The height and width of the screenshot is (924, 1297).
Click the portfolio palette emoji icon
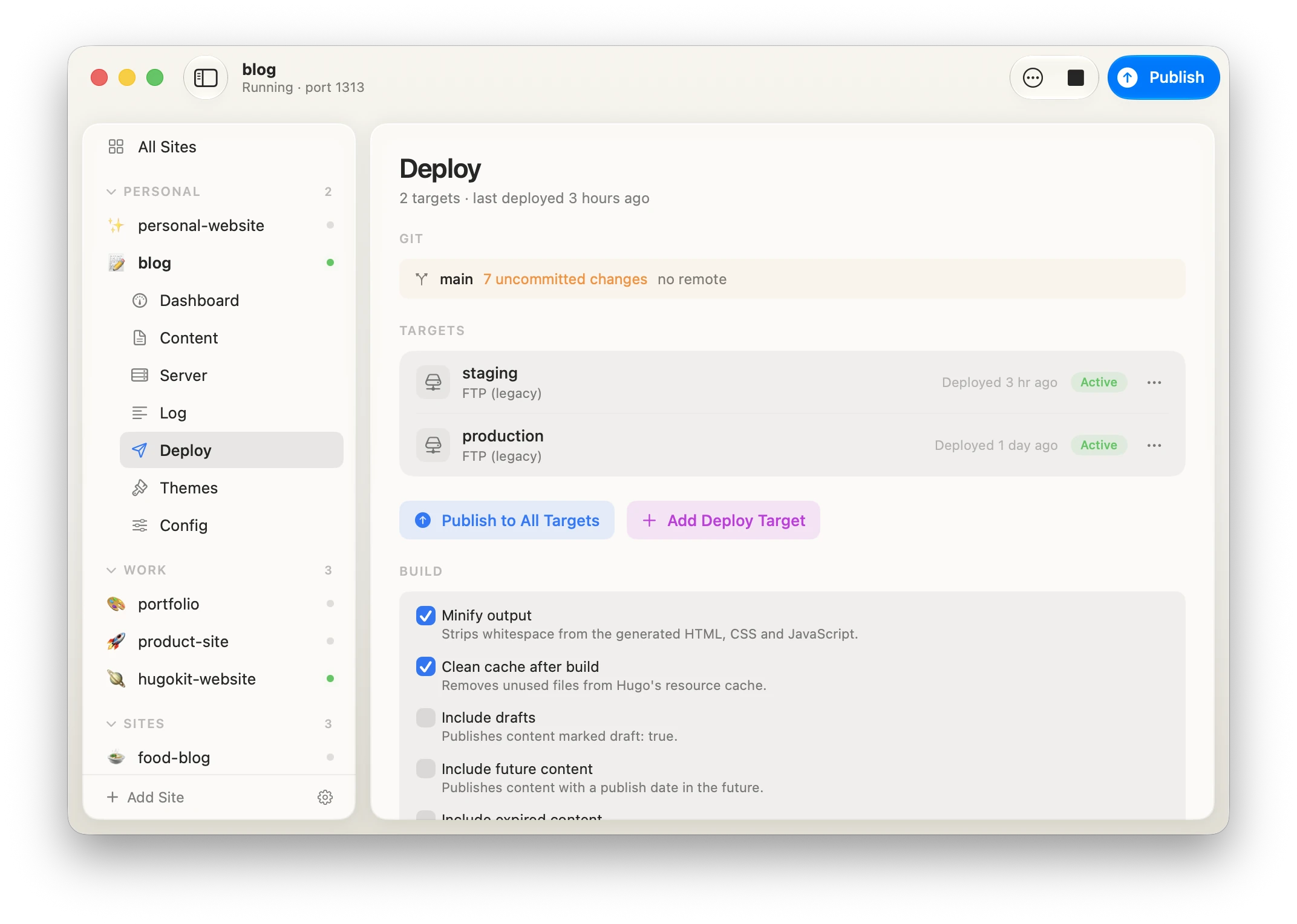click(116, 604)
